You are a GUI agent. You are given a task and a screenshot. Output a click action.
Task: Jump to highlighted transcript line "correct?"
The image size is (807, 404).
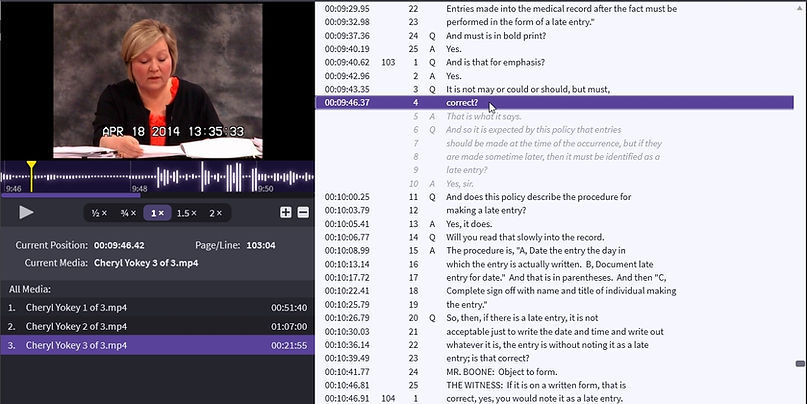click(x=462, y=102)
